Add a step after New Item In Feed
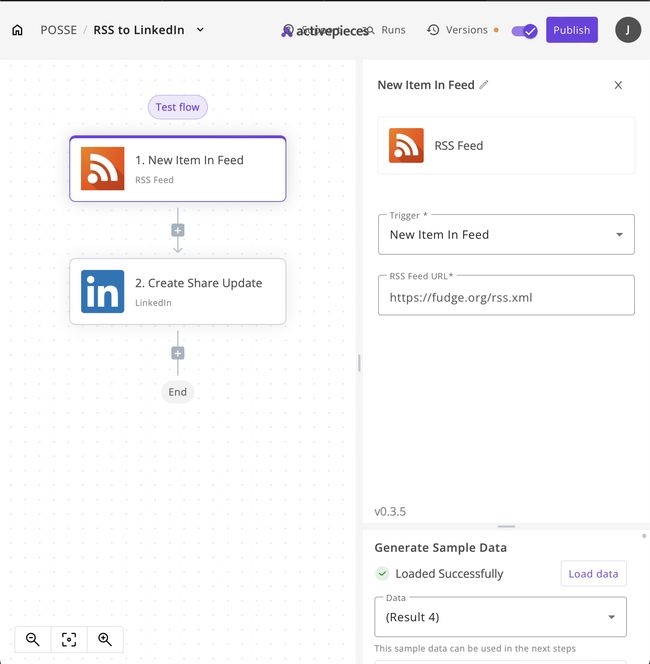Screen dimensions: 650x664 click(178, 231)
